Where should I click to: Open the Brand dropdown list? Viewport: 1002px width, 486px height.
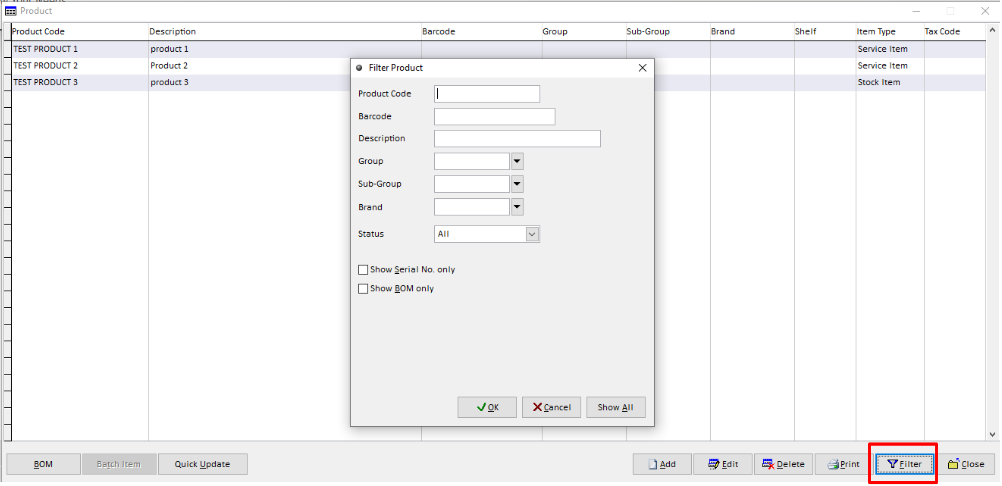point(518,207)
